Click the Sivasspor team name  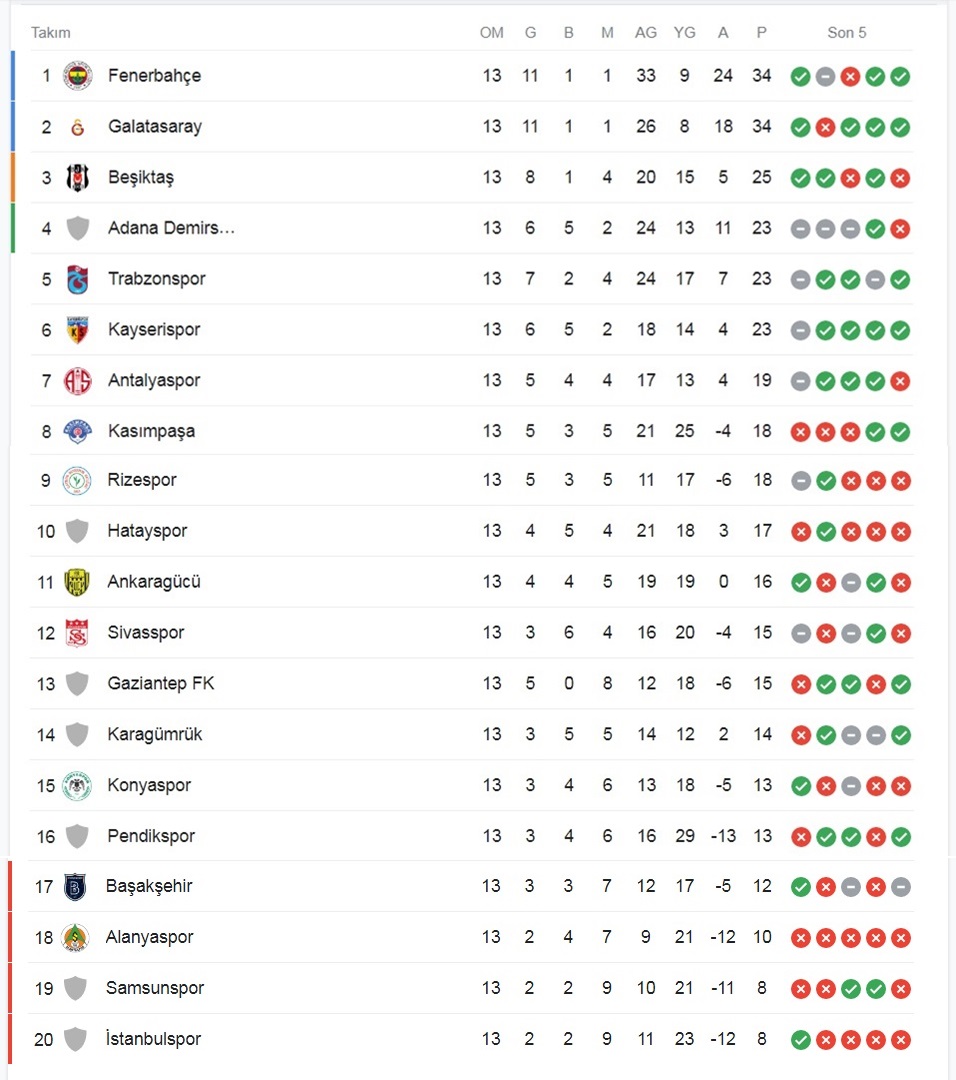click(x=146, y=632)
